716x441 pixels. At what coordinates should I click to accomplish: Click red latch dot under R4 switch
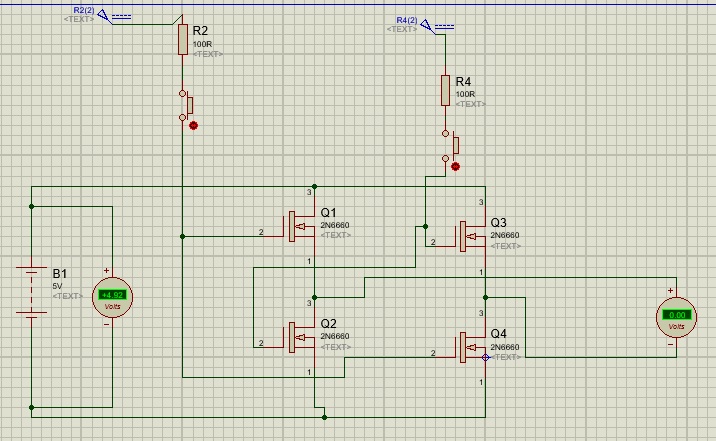[x=455, y=167]
